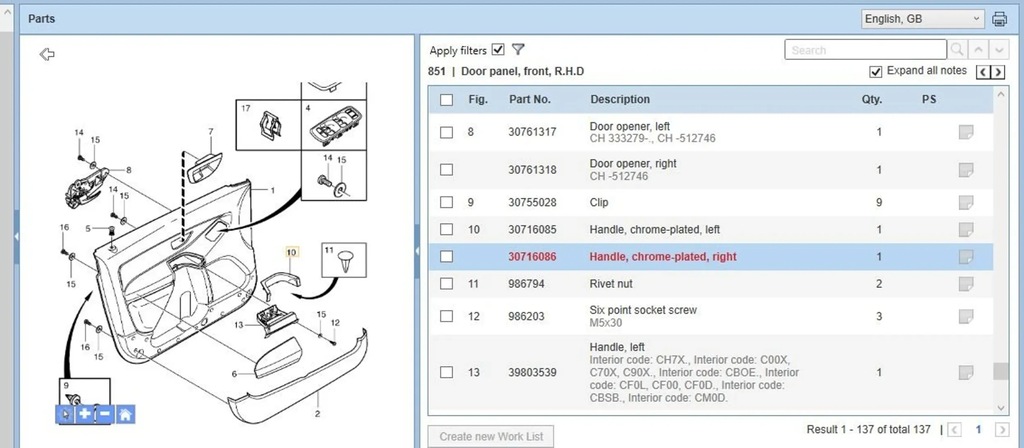Select part number 30716086 text
Viewport: 1024px width, 448px height.
click(532, 257)
